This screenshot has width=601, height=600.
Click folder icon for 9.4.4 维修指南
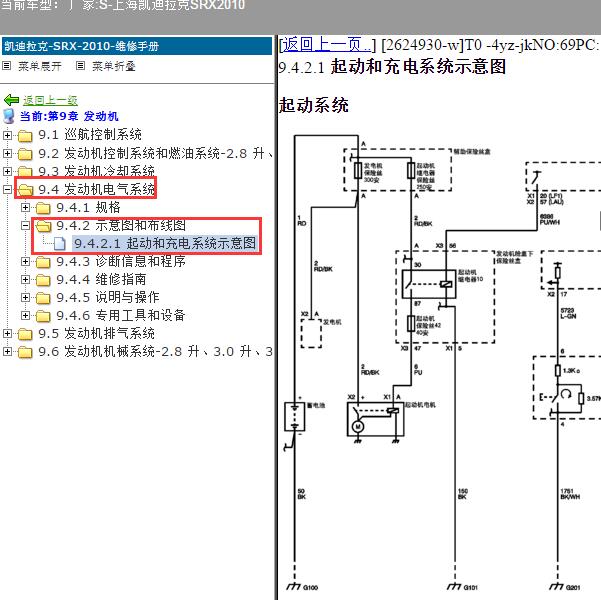coord(43,280)
